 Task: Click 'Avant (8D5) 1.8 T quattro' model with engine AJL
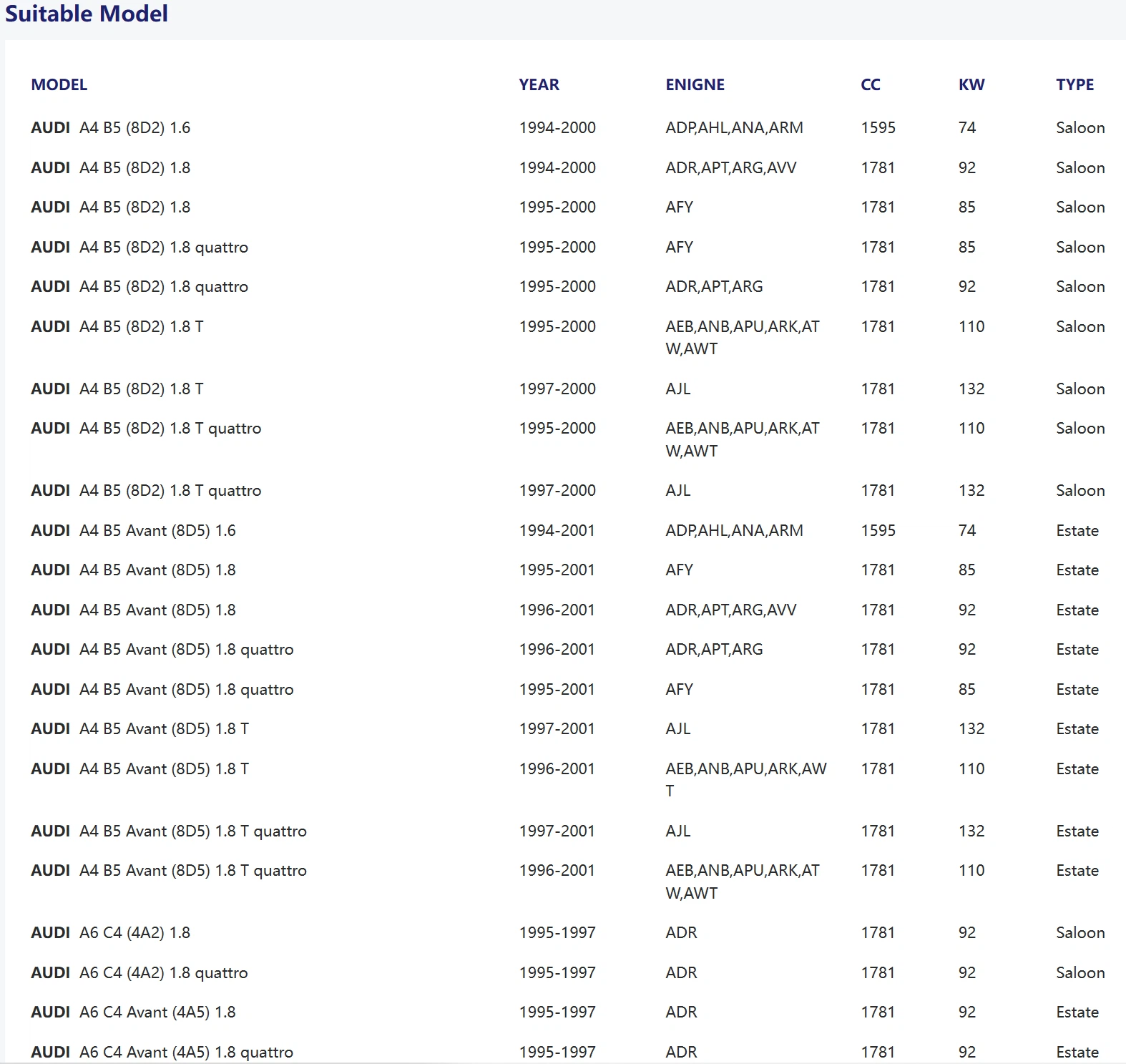[169, 831]
